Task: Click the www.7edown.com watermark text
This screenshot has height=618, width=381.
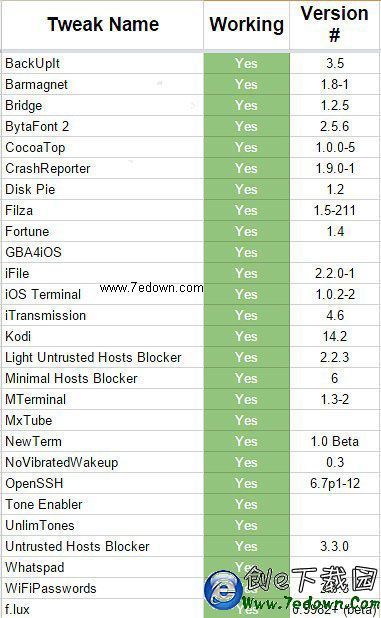Action: (x=152, y=288)
